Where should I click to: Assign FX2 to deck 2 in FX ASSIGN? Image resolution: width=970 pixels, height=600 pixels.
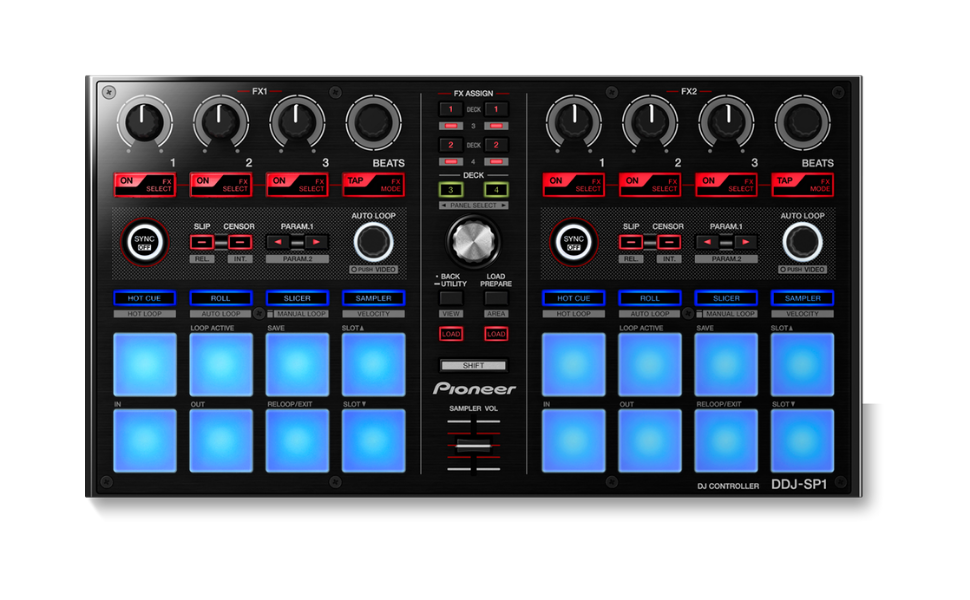[x=496, y=145]
